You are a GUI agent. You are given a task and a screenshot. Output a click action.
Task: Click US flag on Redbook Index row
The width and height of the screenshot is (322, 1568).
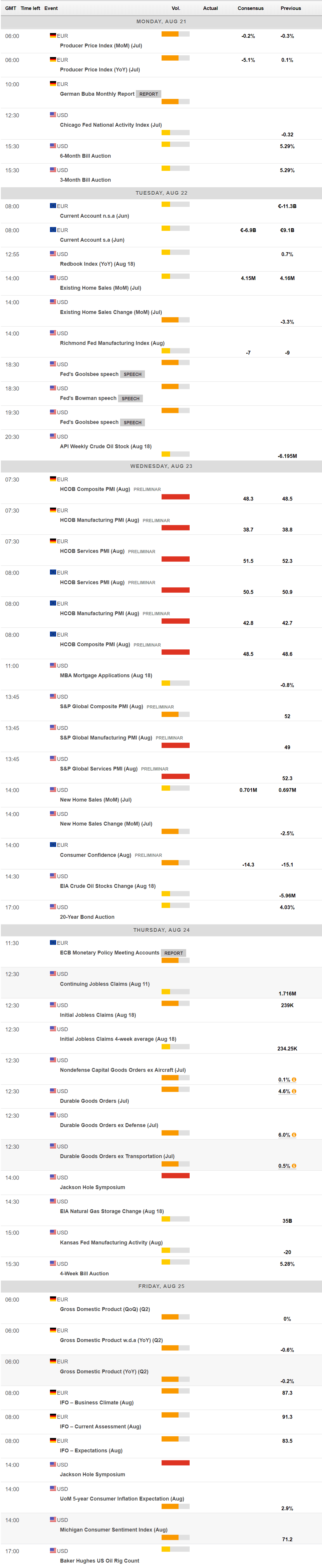[53, 254]
